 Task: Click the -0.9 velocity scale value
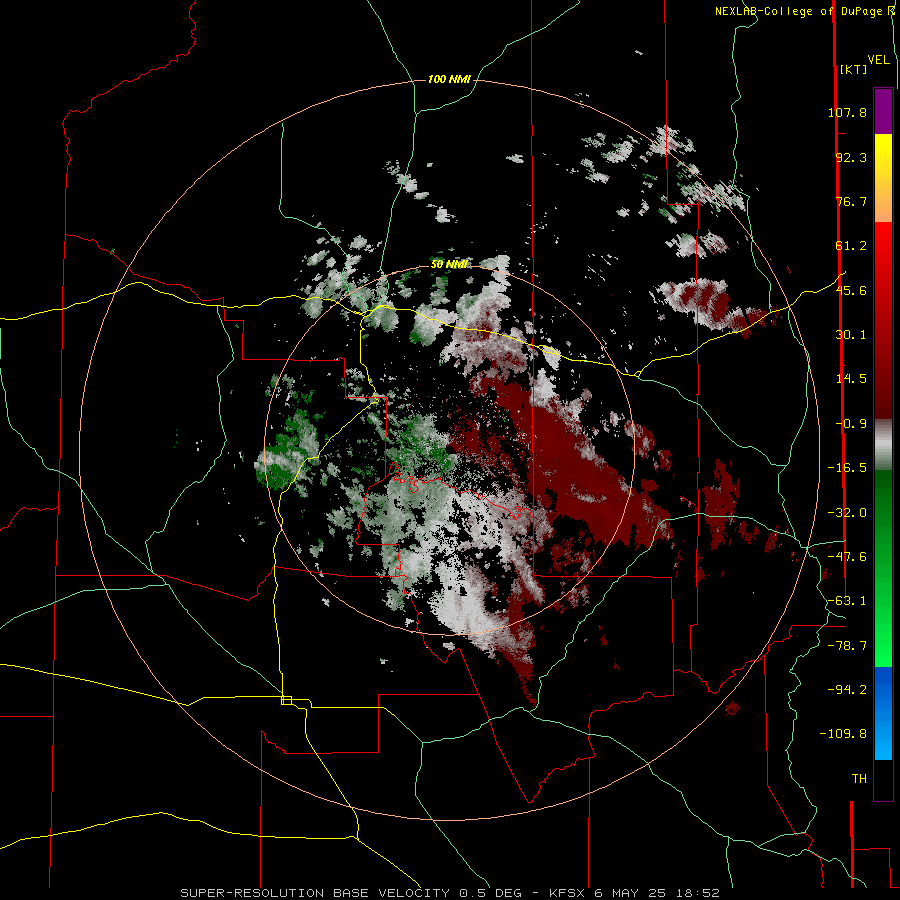coord(851,424)
